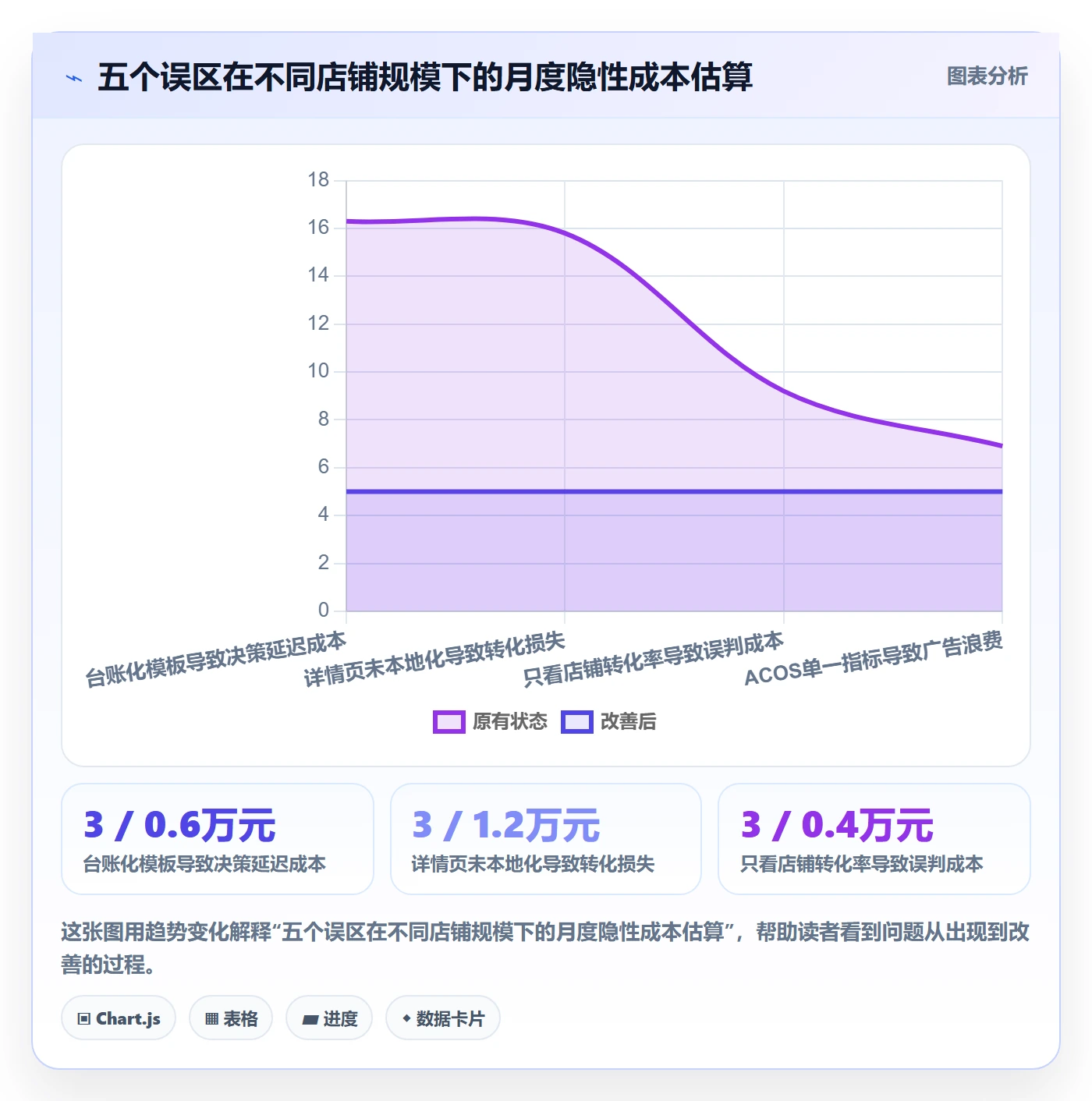Click the progress icon in 进度 chip

310,1019
